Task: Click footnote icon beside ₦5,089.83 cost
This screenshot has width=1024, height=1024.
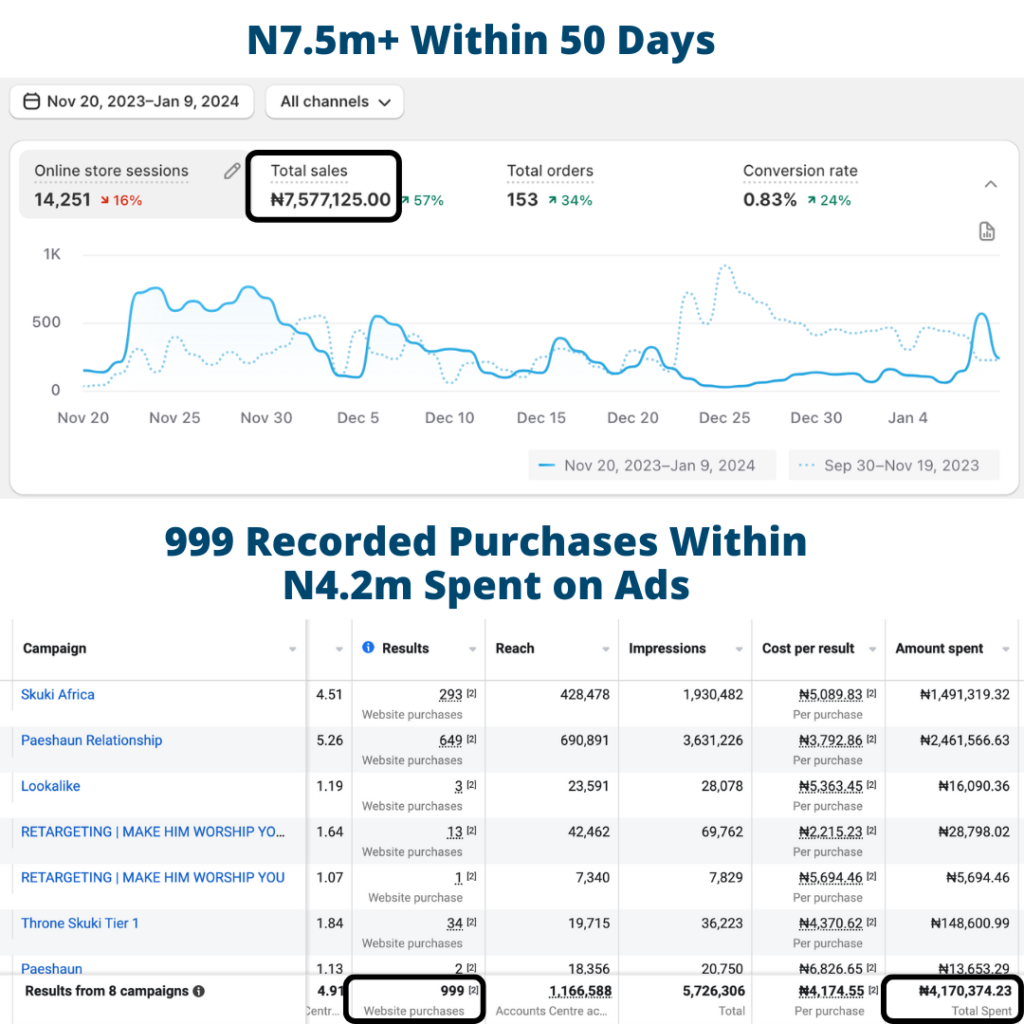Action: [871, 694]
